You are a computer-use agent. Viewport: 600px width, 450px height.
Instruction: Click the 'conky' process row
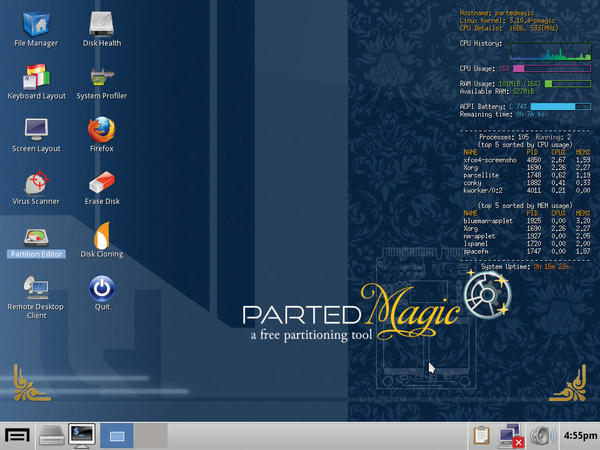coord(526,183)
